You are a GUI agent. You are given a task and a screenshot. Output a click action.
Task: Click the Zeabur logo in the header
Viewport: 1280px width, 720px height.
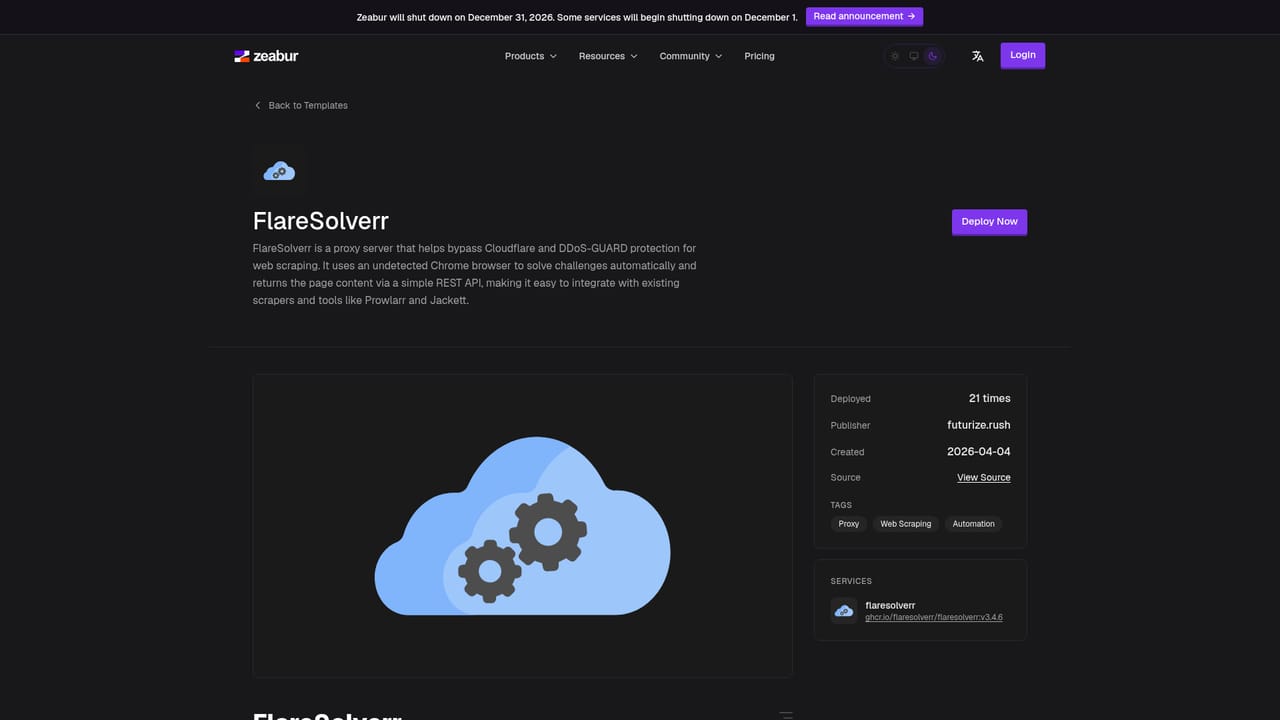266,56
